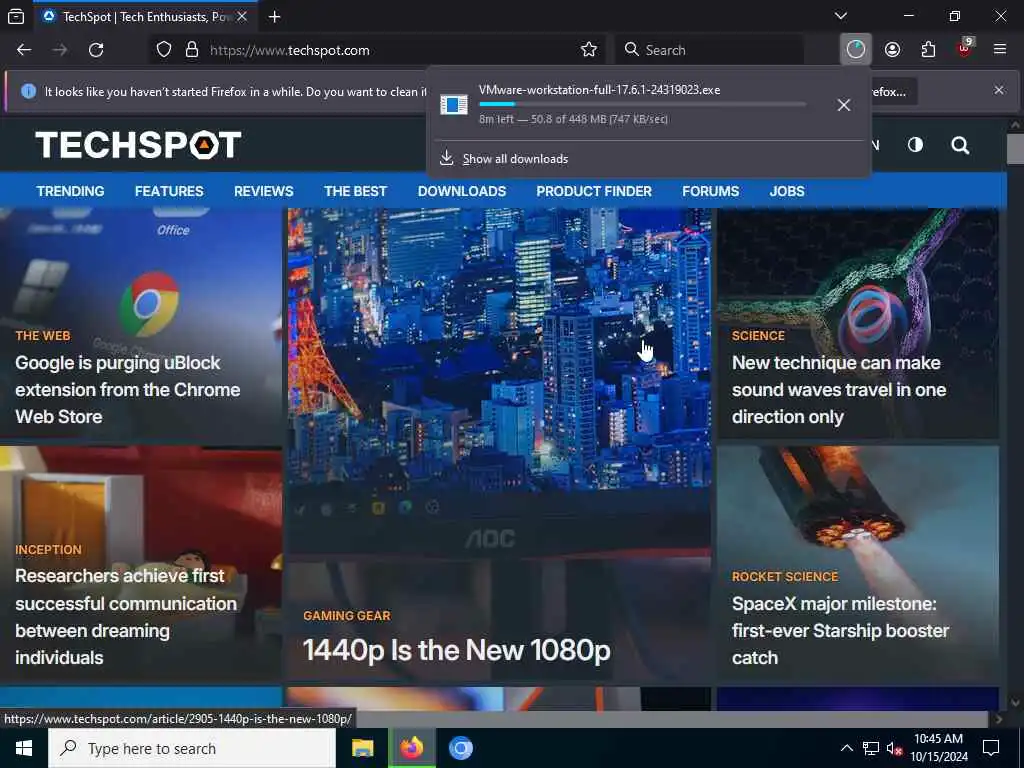This screenshot has height=768, width=1024.
Task: Dismiss the Firefox refresh notification bar
Action: pyautogui.click(x=999, y=90)
